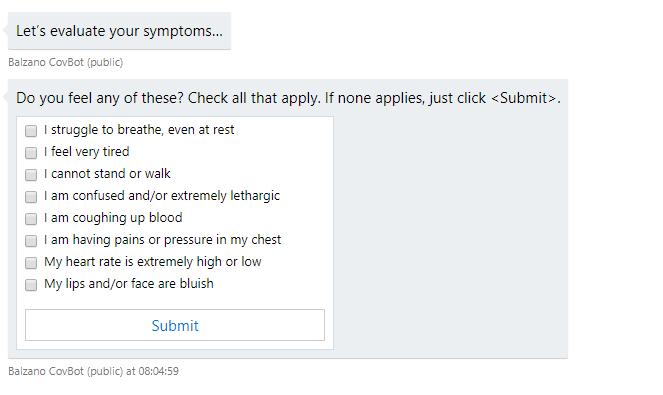Submit the symptom form
The image size is (663, 395).
[x=175, y=325]
